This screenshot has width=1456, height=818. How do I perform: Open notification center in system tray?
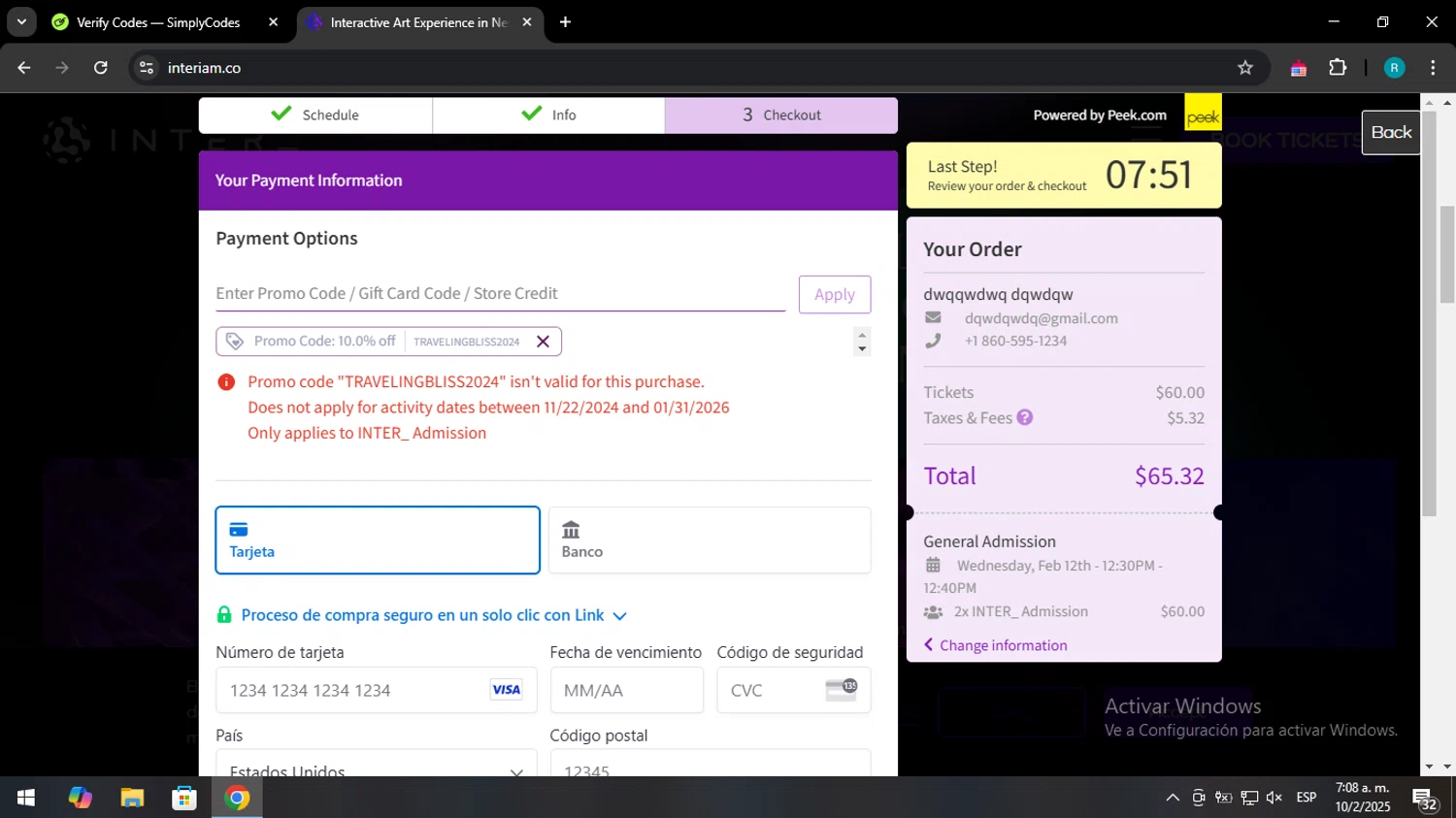(1426, 798)
